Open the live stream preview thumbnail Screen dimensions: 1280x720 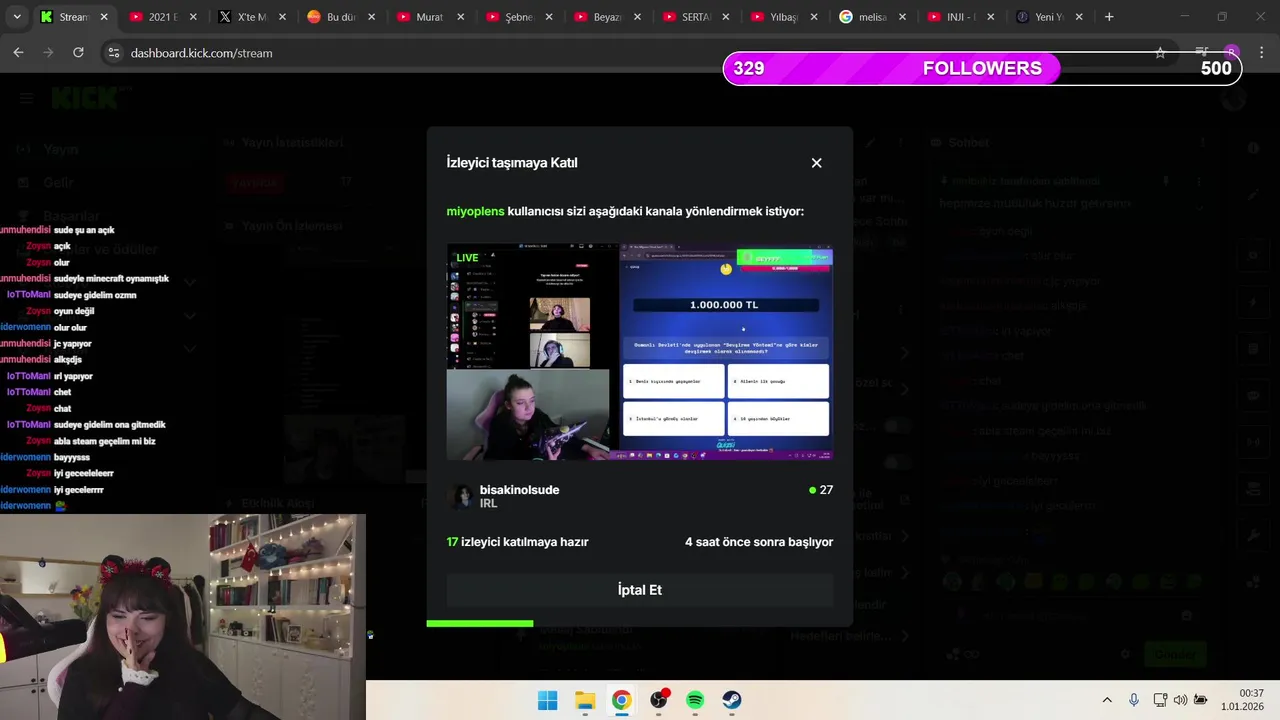tap(640, 352)
